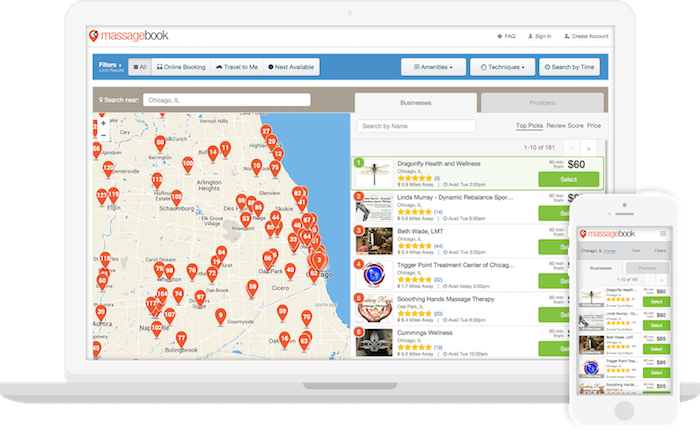
Task: Click the change location link on the phone
Action: (609, 251)
